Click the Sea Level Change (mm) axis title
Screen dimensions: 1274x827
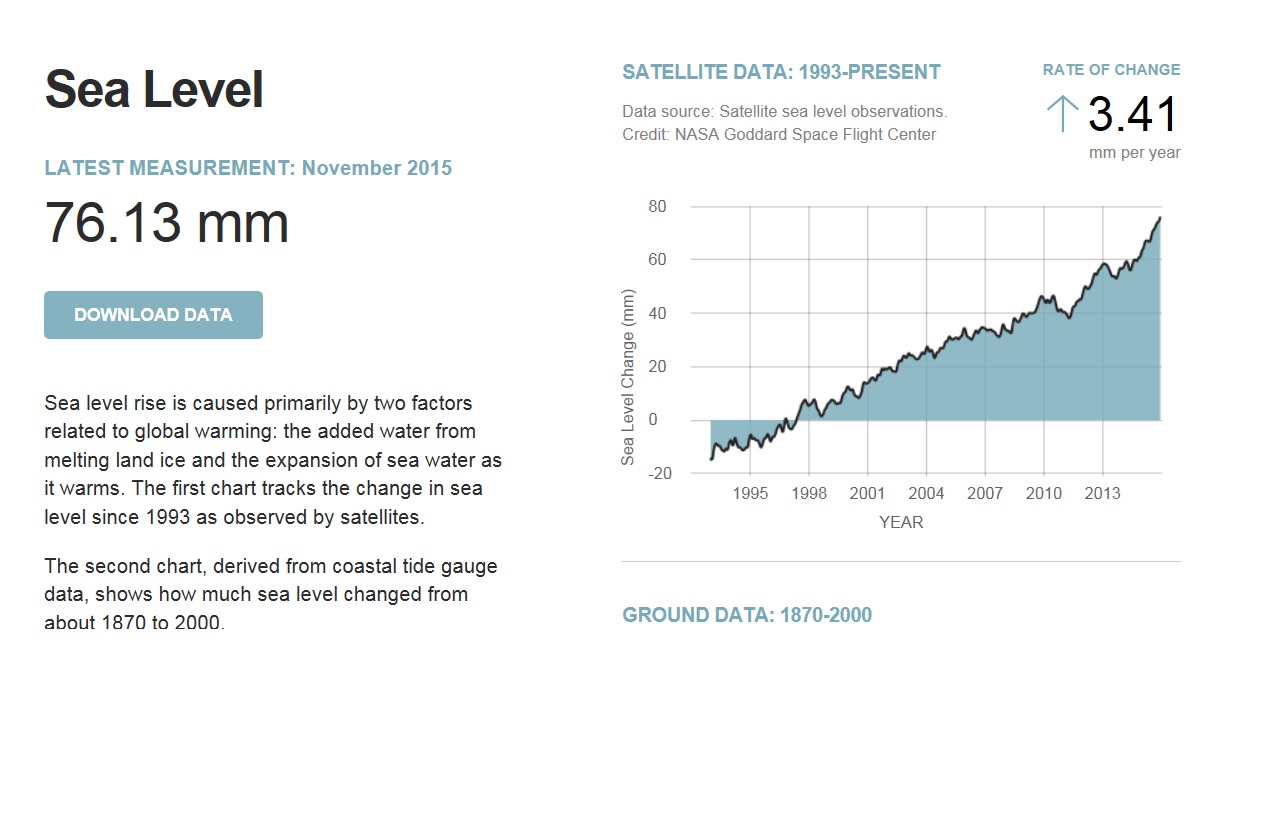[x=628, y=377]
